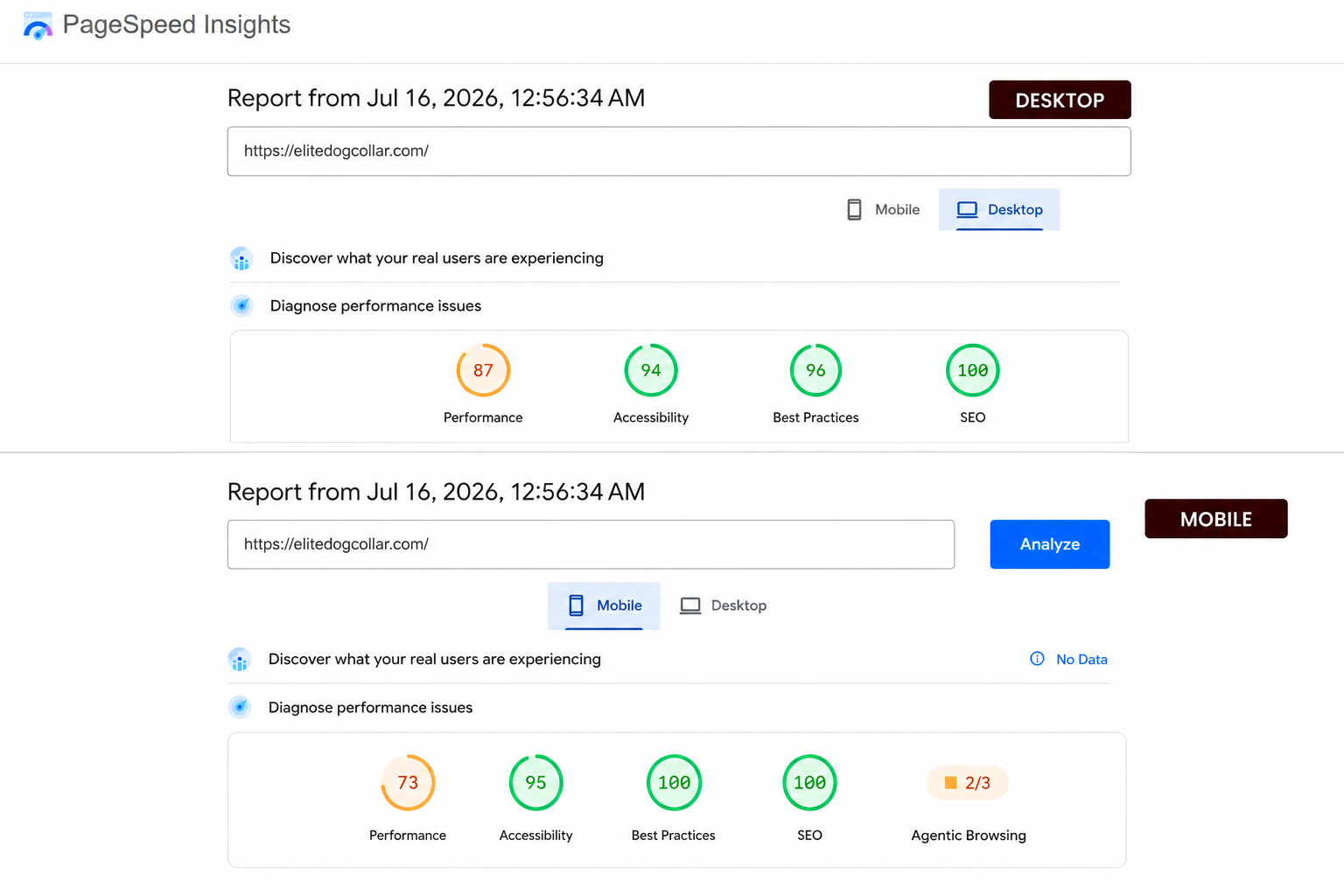Click the No Data link
This screenshot has width=1344, height=896.
coord(1081,660)
